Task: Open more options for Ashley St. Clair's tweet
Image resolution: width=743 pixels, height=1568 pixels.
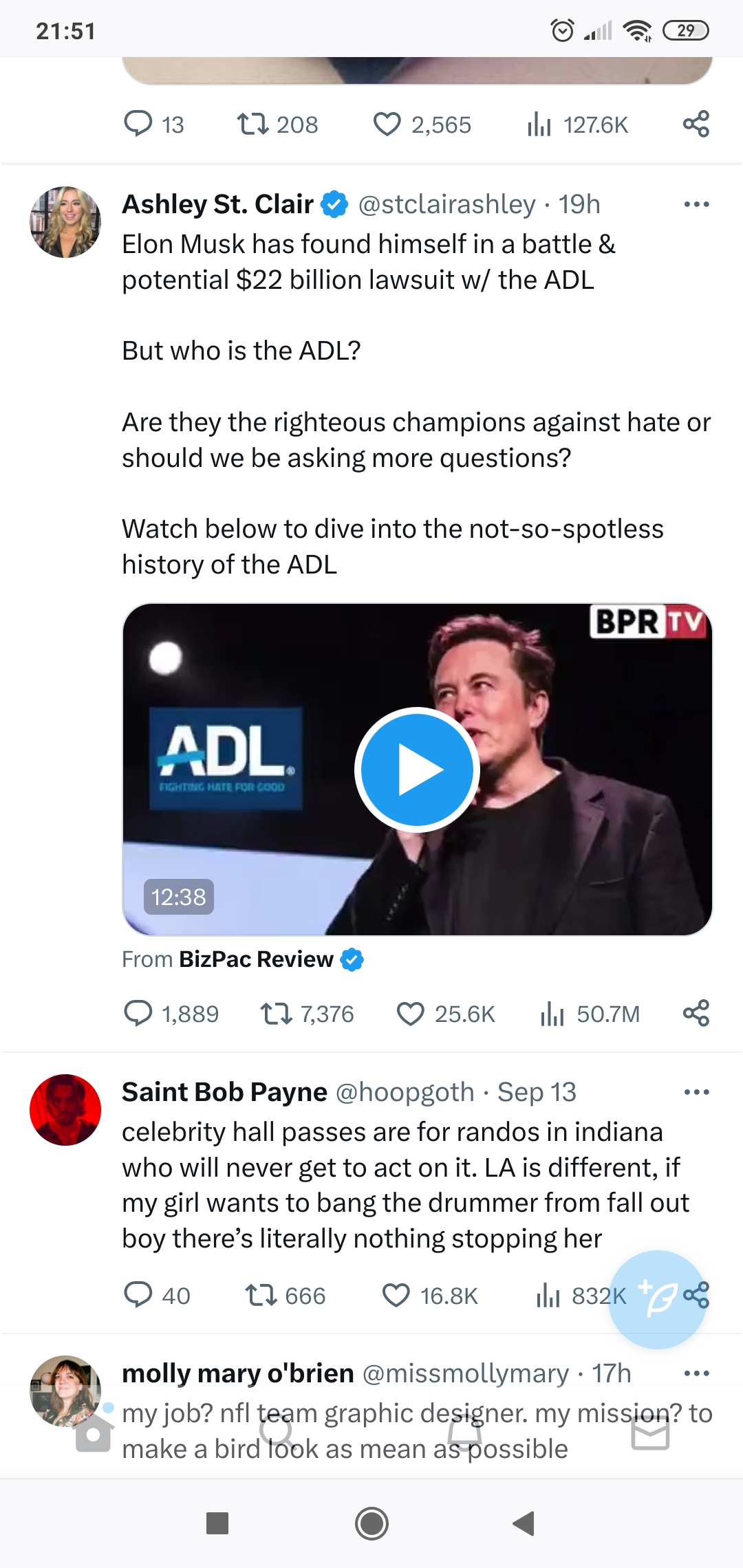Action: click(696, 204)
